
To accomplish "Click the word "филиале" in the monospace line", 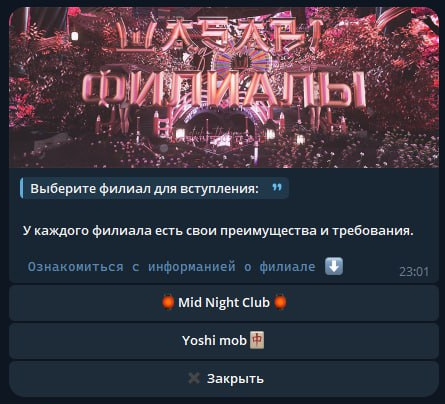I will pyautogui.click(x=287, y=267).
